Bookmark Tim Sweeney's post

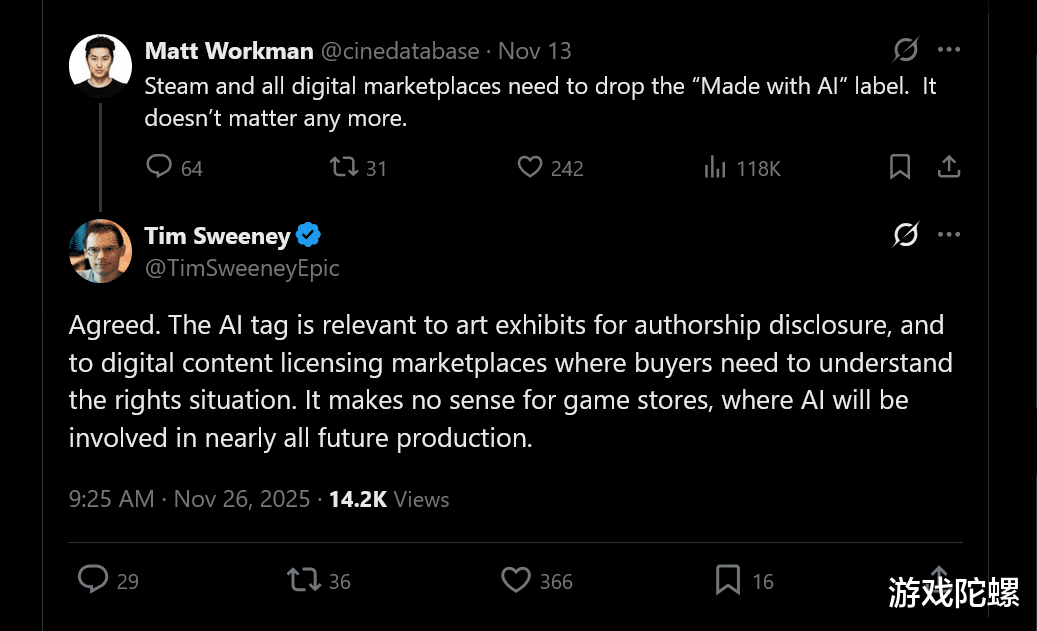[x=728, y=579]
